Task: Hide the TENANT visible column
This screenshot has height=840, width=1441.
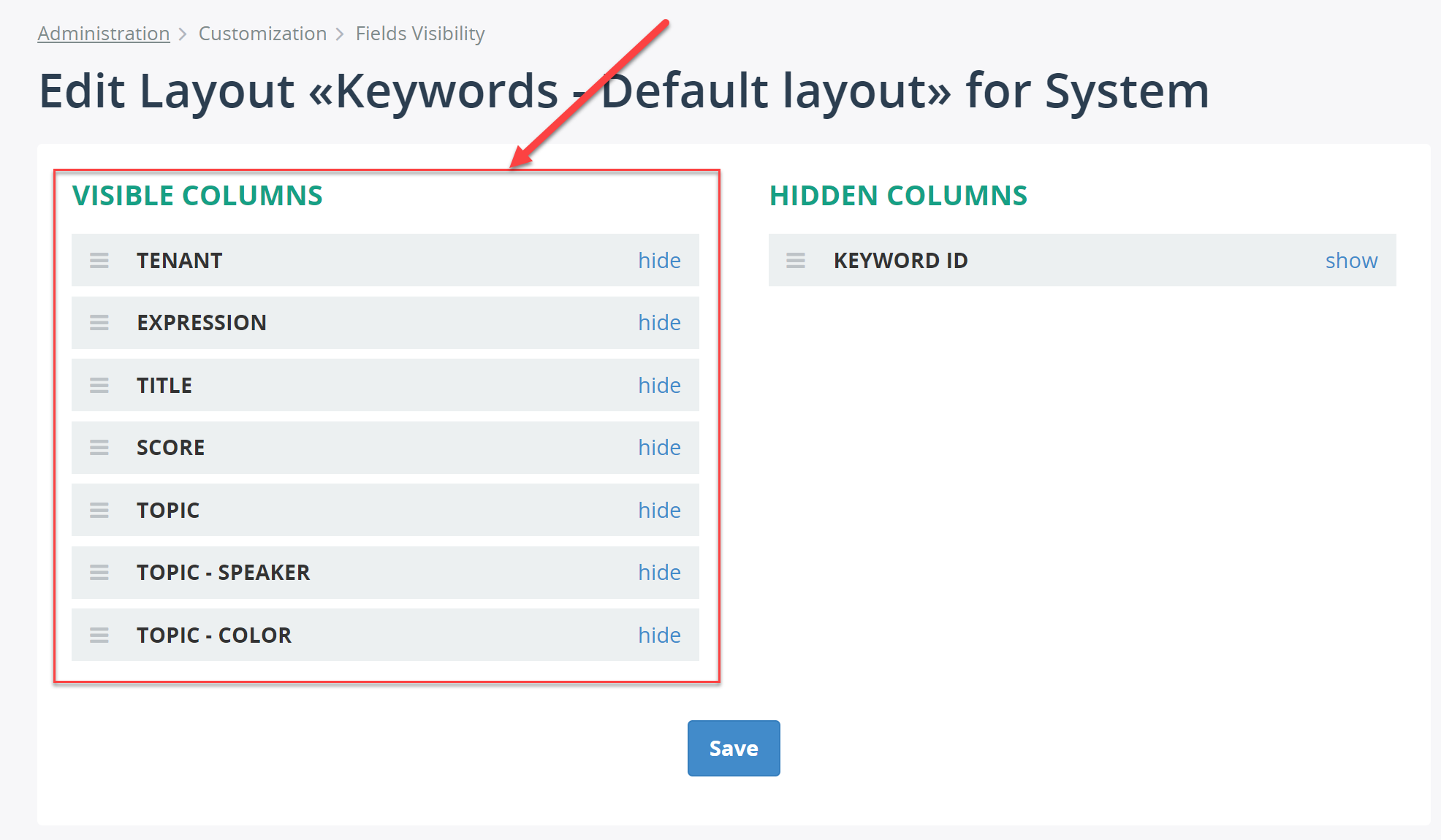Action: tap(660, 259)
